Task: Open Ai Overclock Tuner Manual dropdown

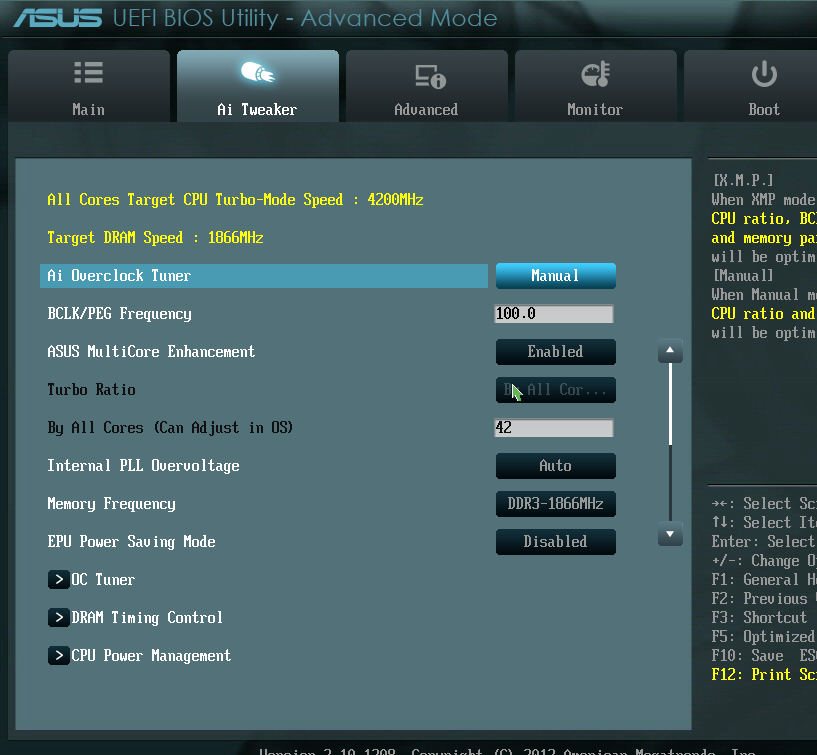Action: point(555,276)
